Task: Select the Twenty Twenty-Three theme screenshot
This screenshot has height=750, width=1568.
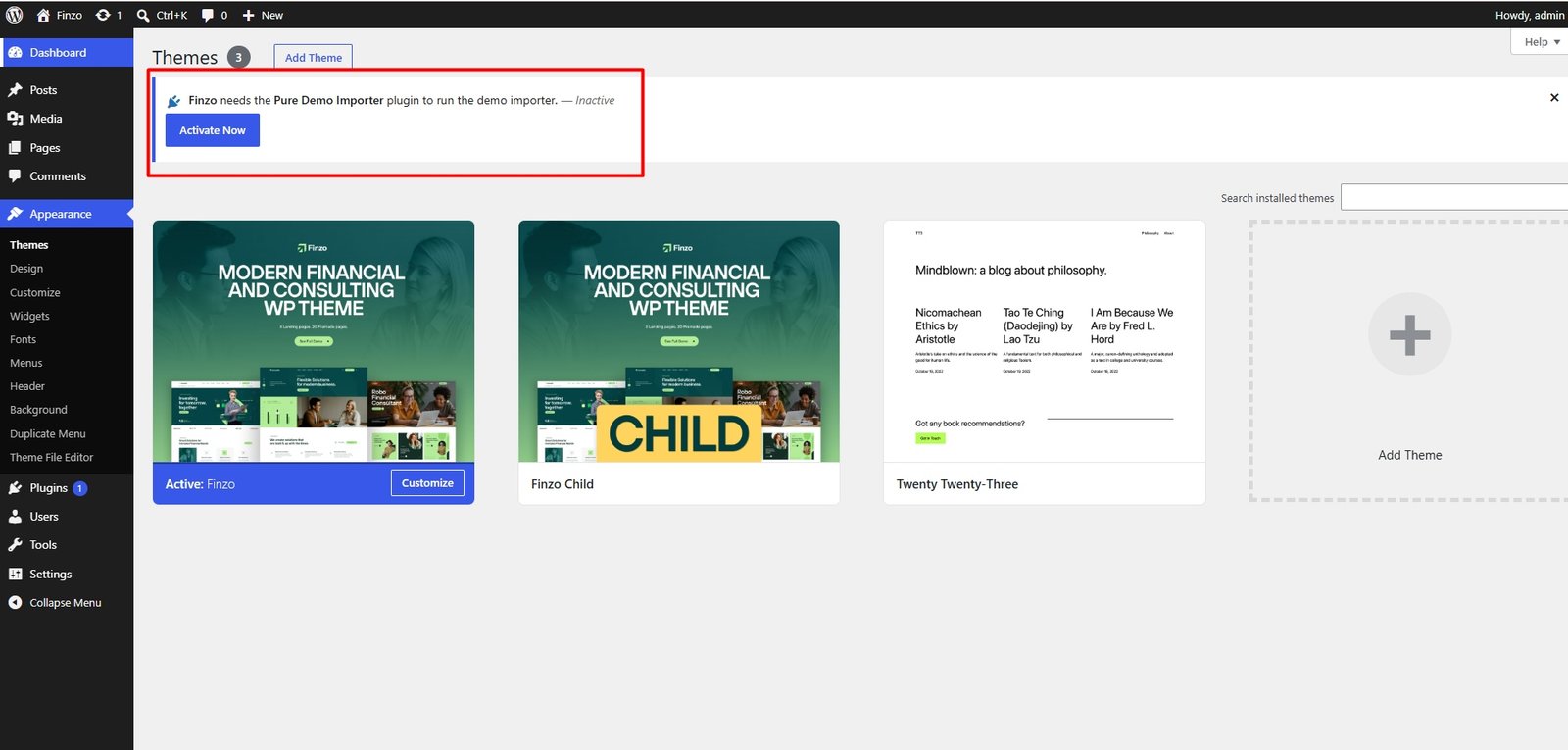Action: click(1045, 341)
